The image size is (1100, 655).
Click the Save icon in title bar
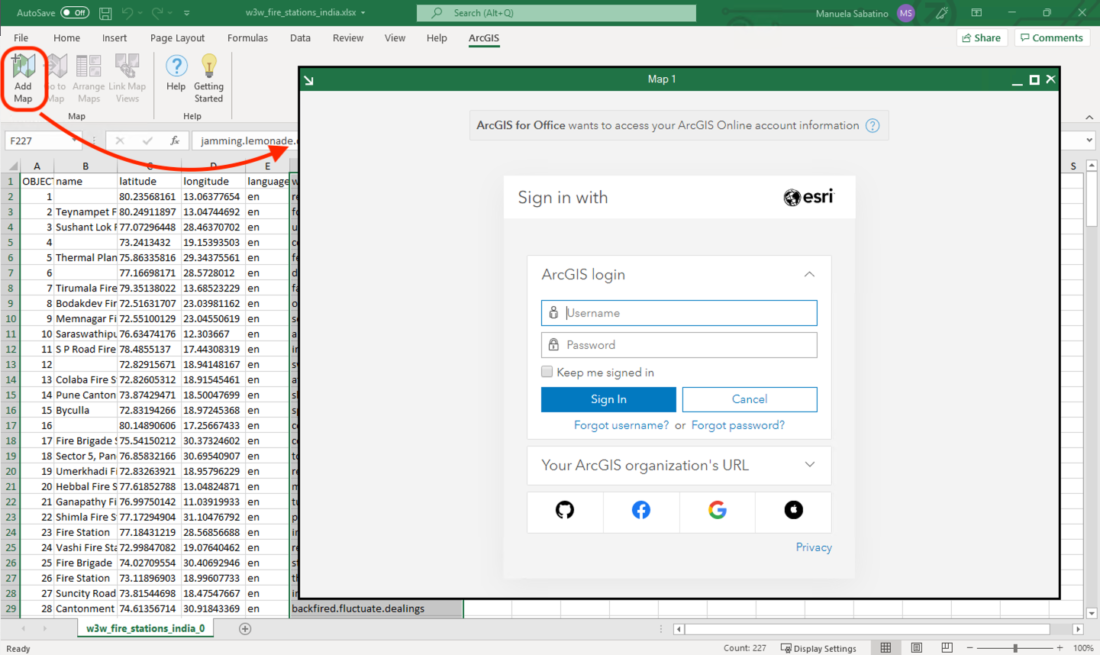point(105,13)
